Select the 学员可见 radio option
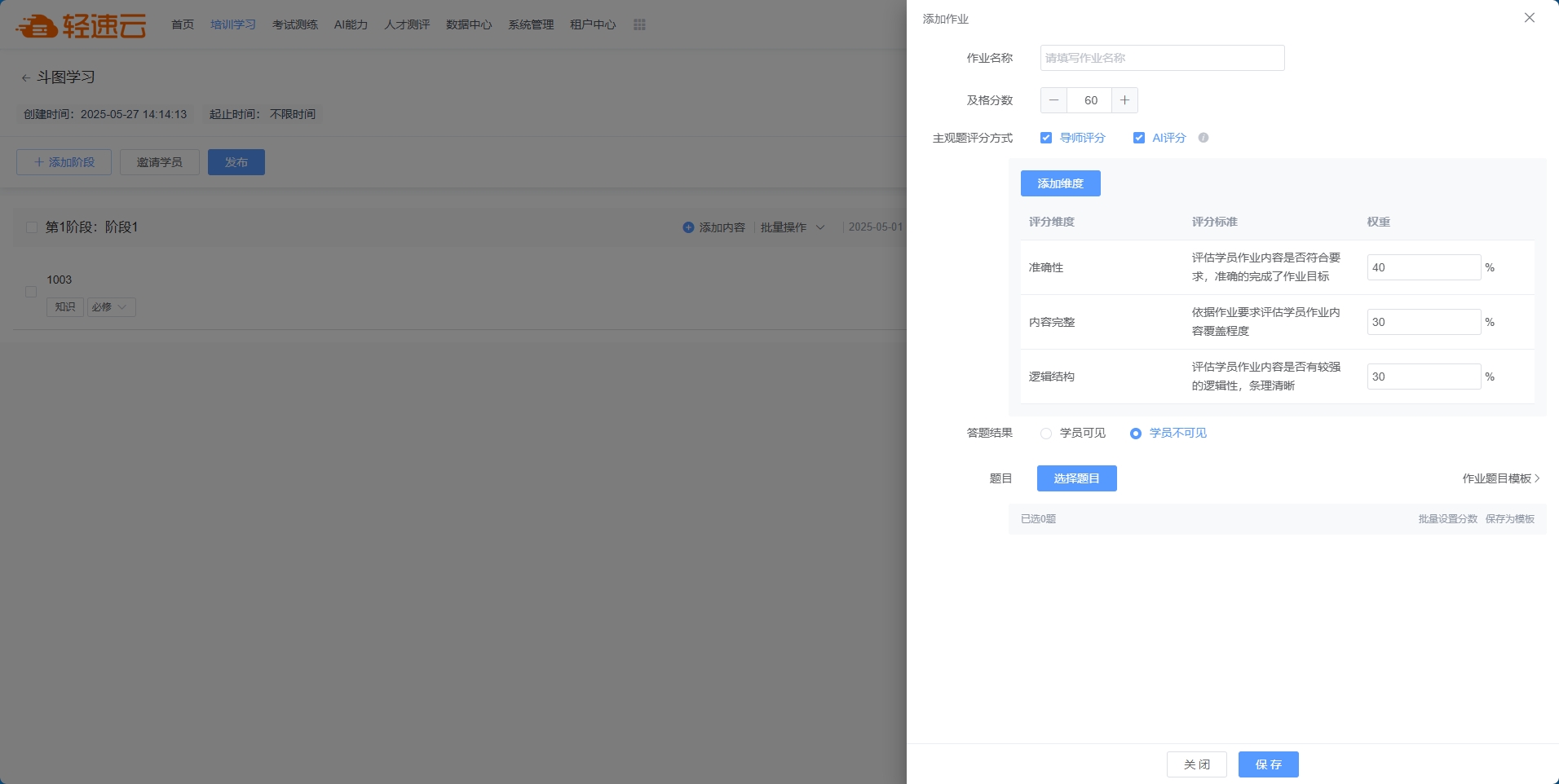 pos(1046,434)
